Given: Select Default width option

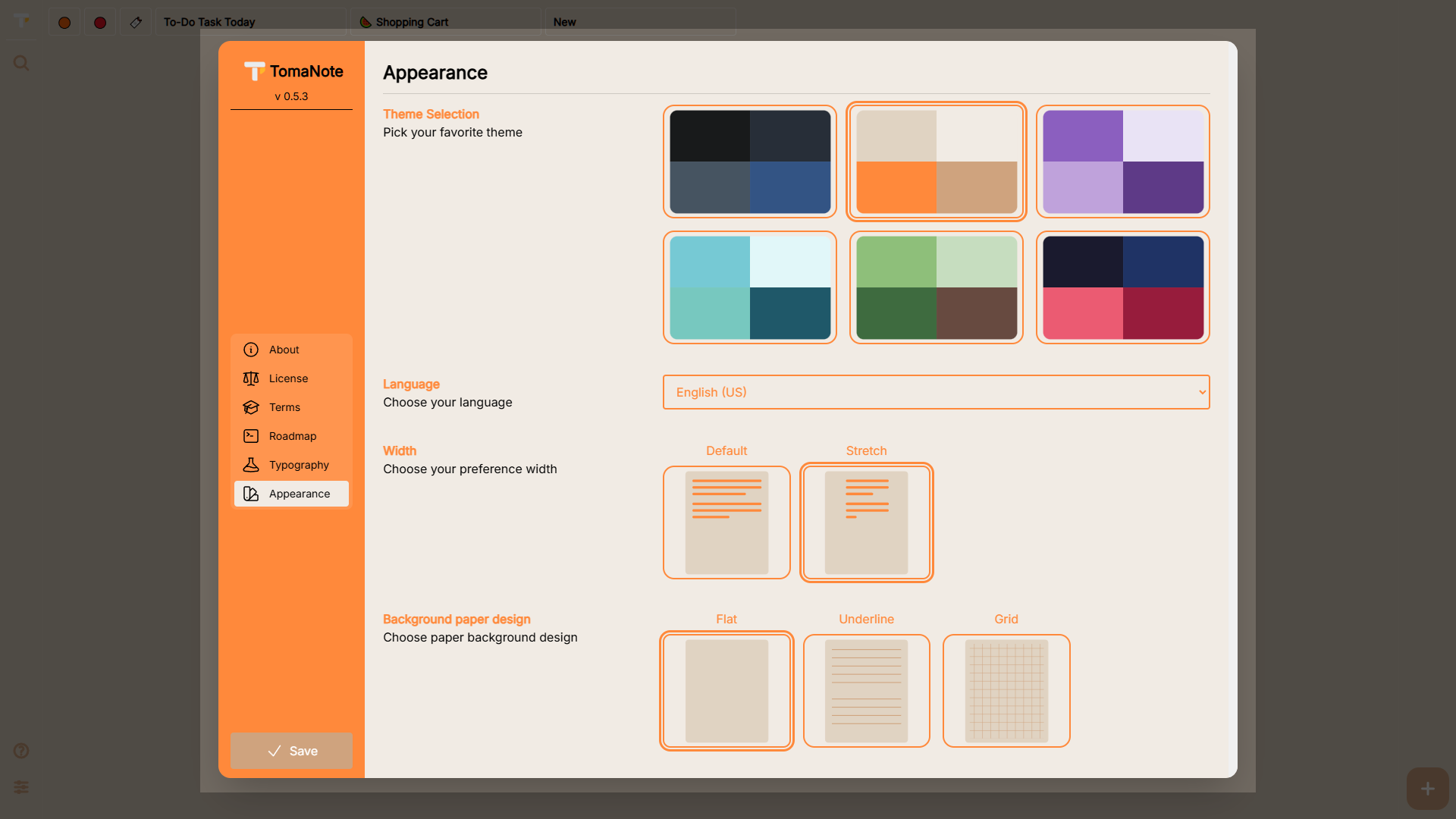Looking at the screenshot, I should tap(726, 522).
